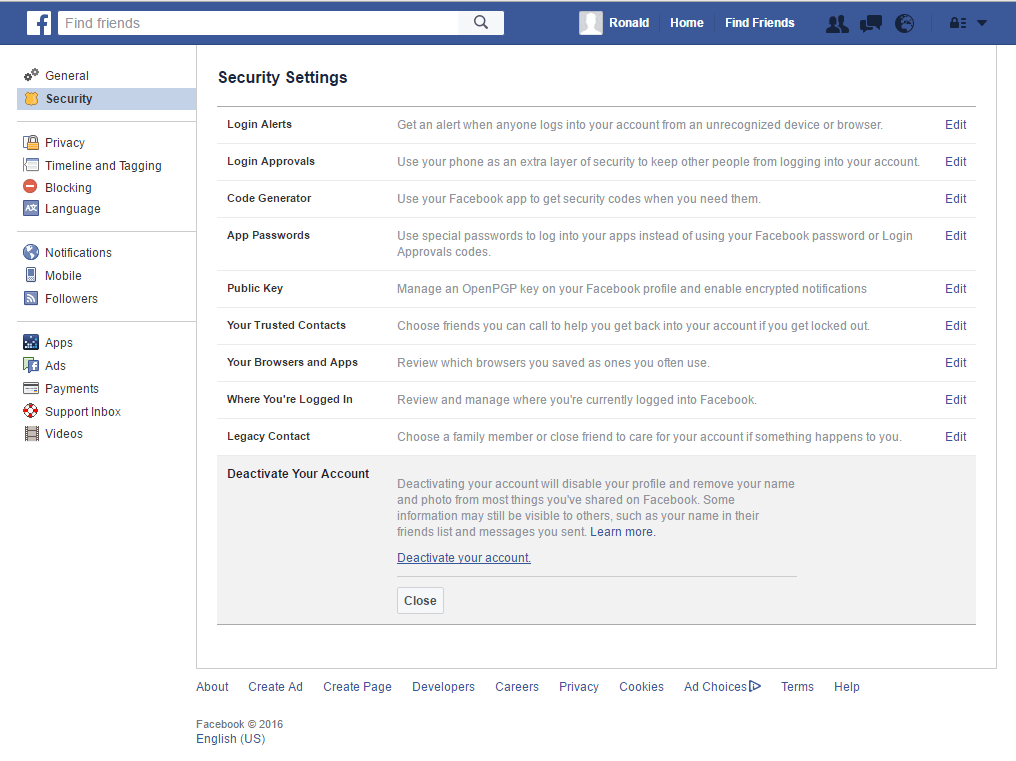1016x761 pixels.
Task: Click the Followers RSS icon
Action: pos(31,298)
